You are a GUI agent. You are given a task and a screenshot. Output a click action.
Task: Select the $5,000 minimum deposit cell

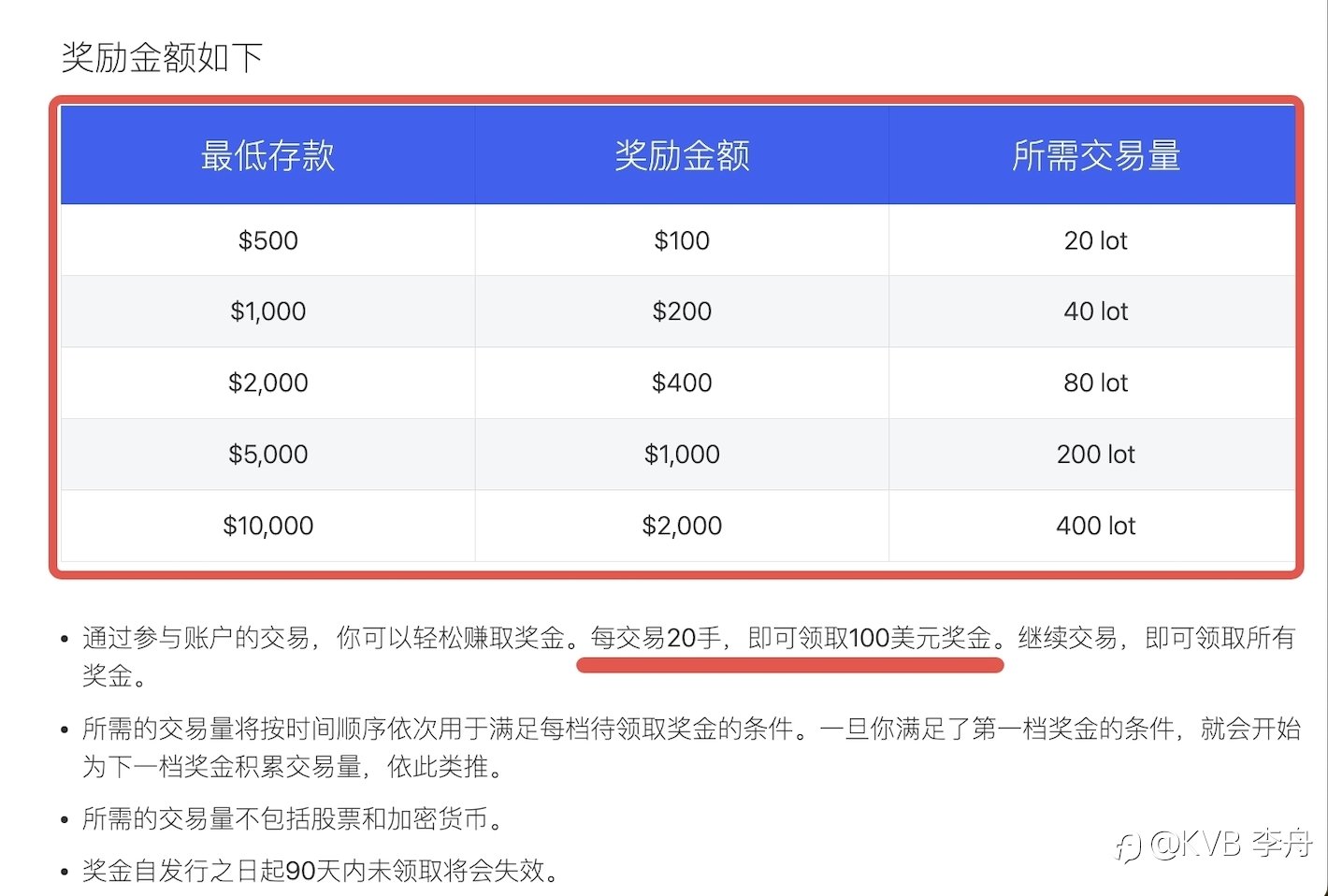tap(267, 454)
